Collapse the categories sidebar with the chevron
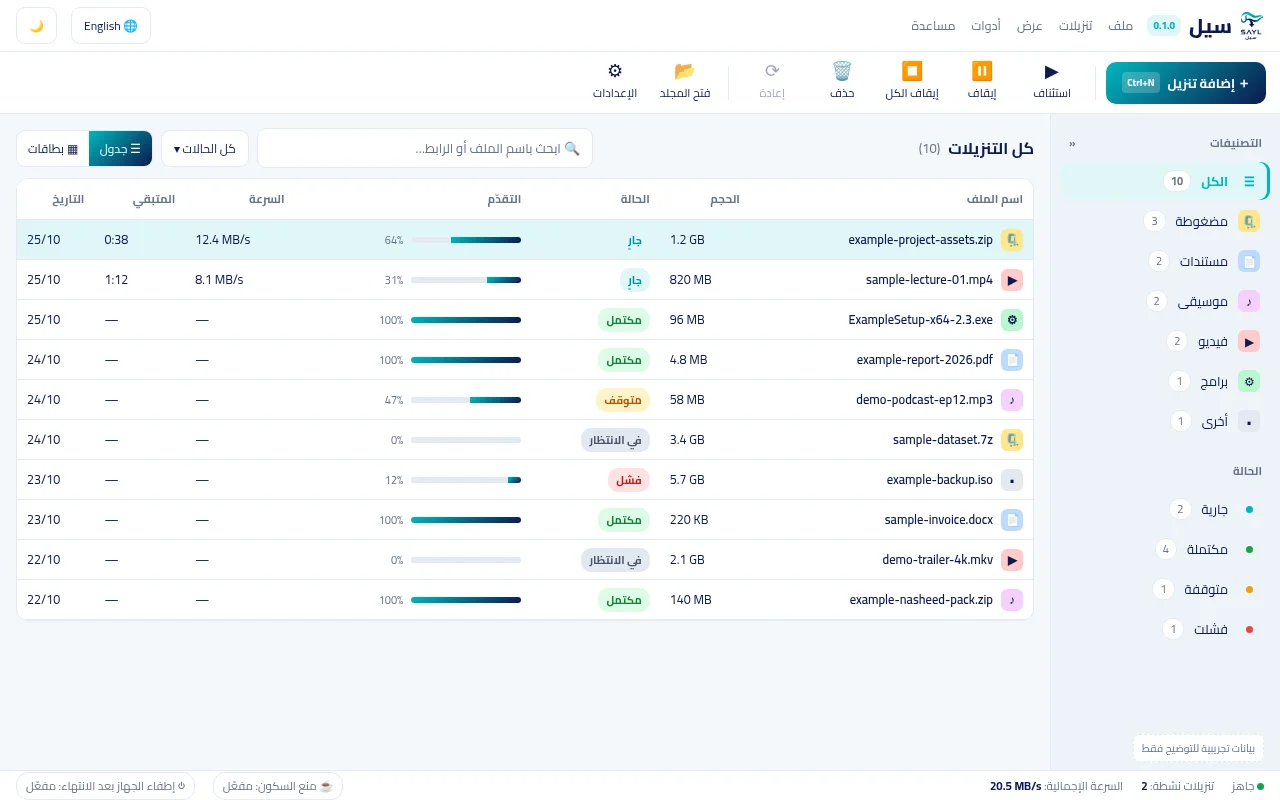Screen dimensions: 1280x800 [1072, 144]
